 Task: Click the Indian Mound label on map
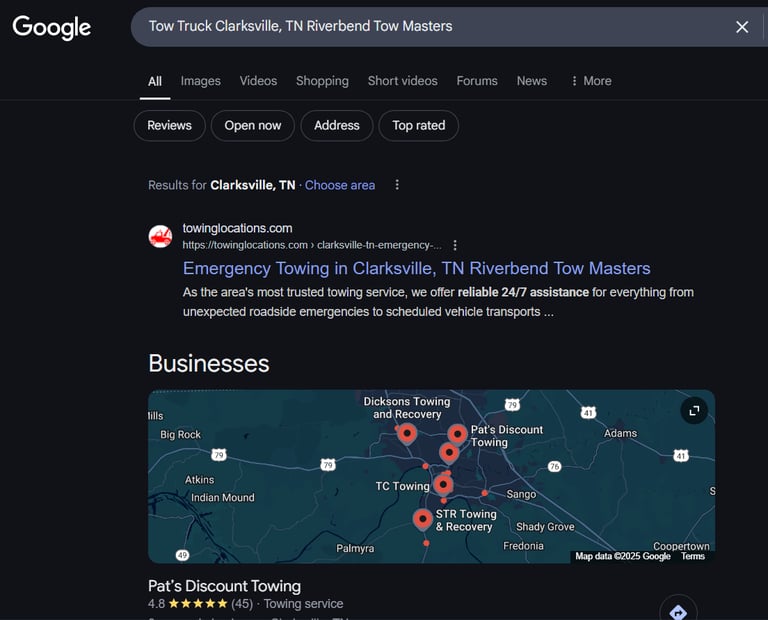(x=223, y=498)
